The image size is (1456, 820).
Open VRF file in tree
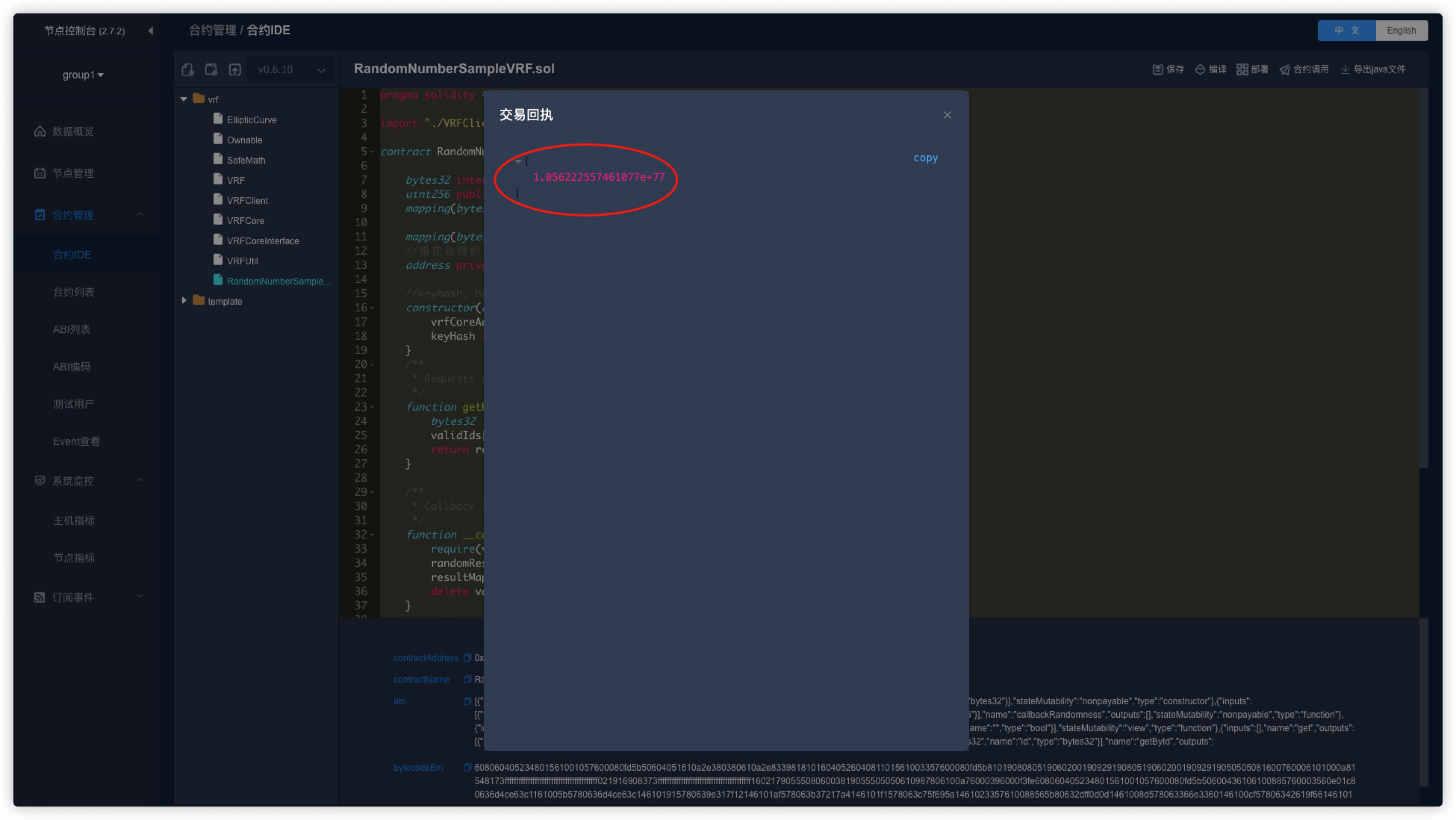235,180
